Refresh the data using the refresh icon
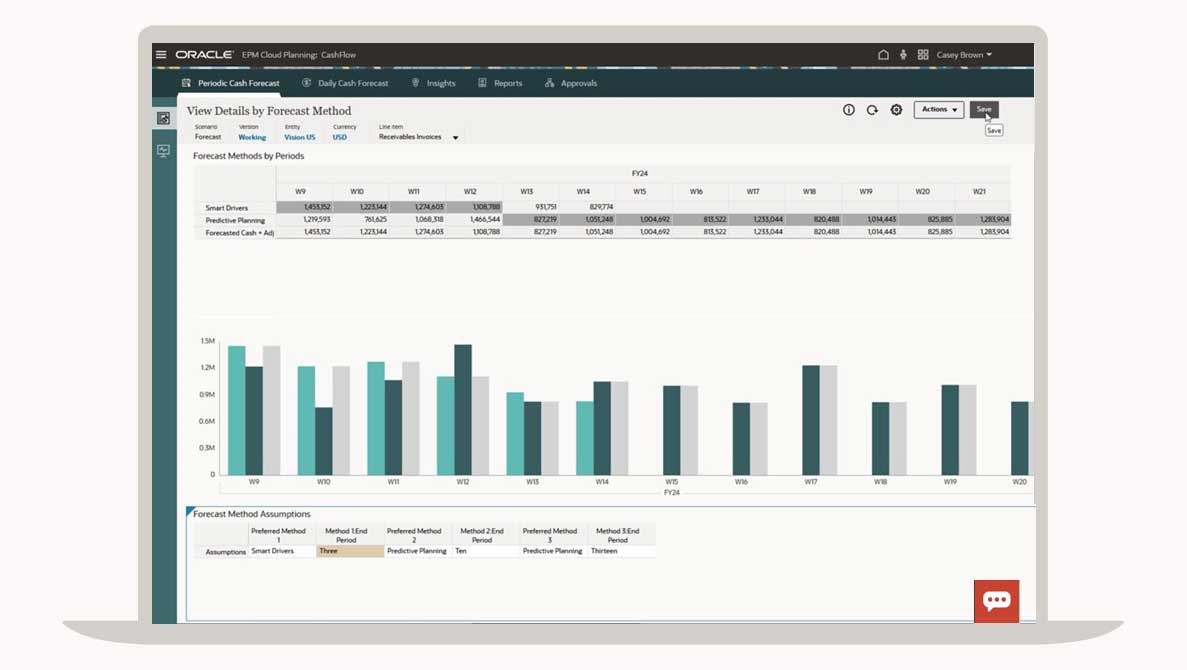This screenshot has height=670, width=1187. coord(871,110)
